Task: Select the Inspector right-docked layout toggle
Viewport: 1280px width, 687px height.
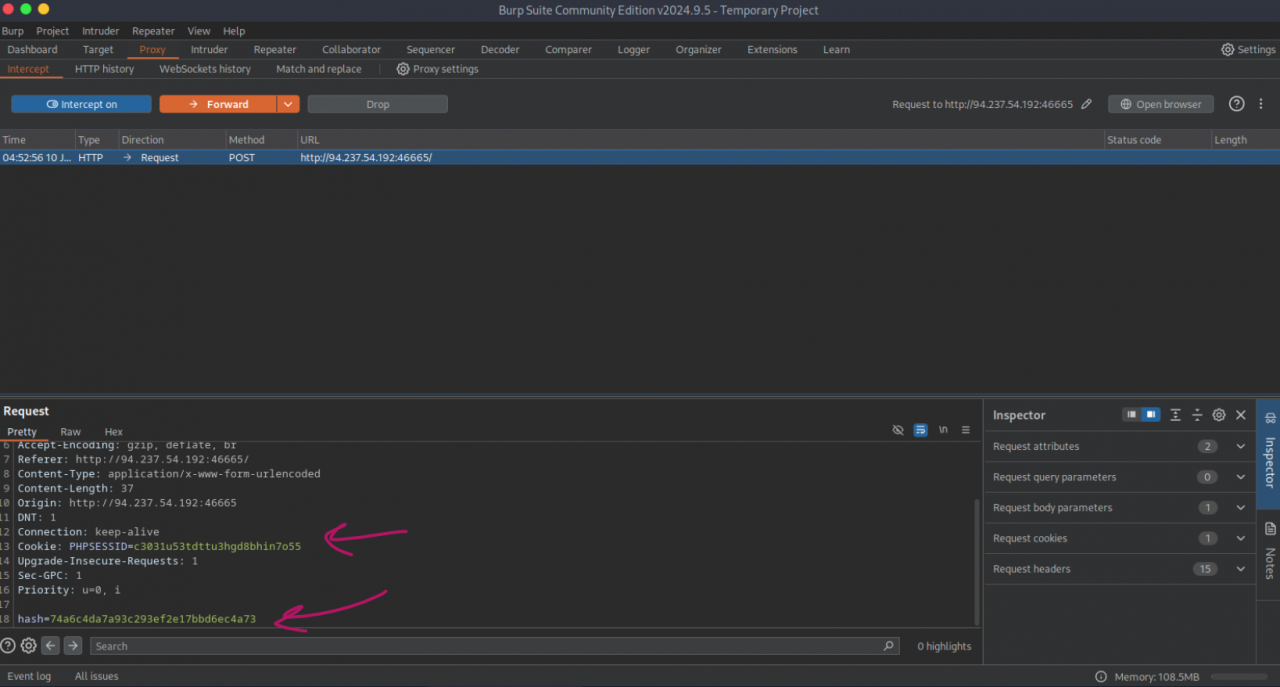Action: (1151, 414)
